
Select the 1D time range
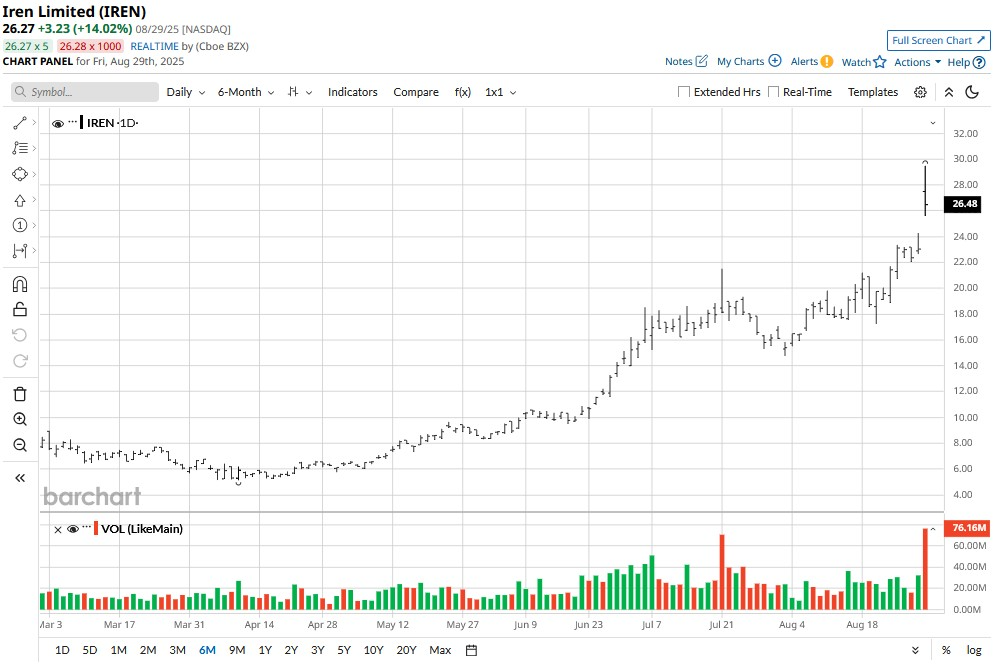coord(62,650)
